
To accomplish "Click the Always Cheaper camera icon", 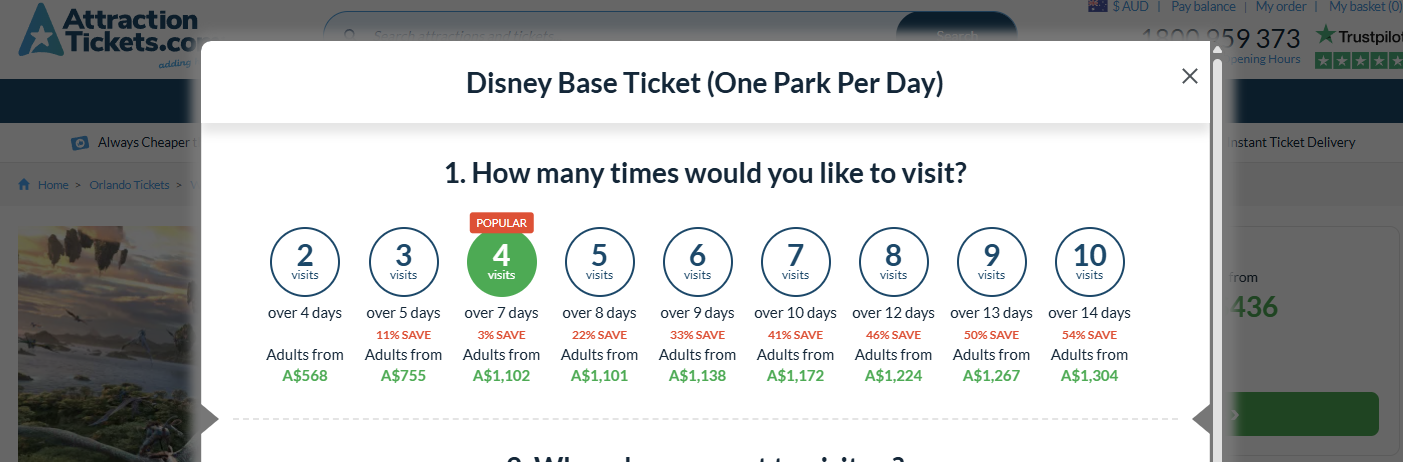I will point(80,143).
